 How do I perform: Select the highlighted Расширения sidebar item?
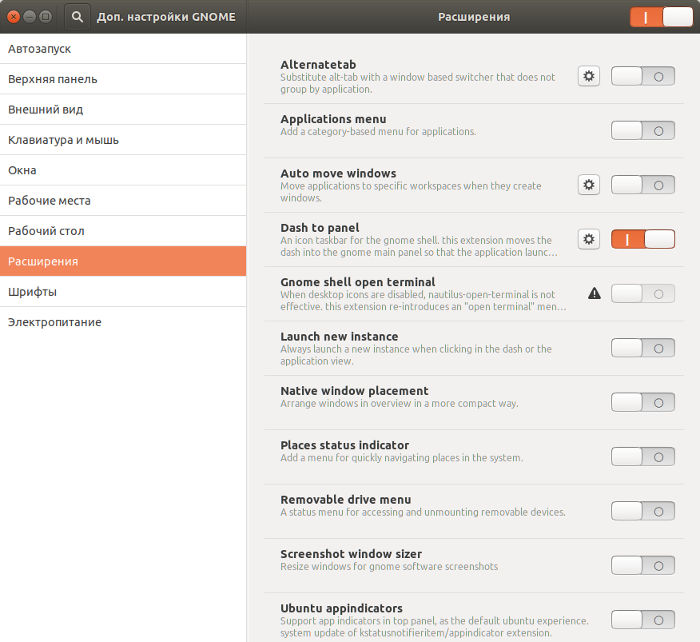click(x=123, y=261)
